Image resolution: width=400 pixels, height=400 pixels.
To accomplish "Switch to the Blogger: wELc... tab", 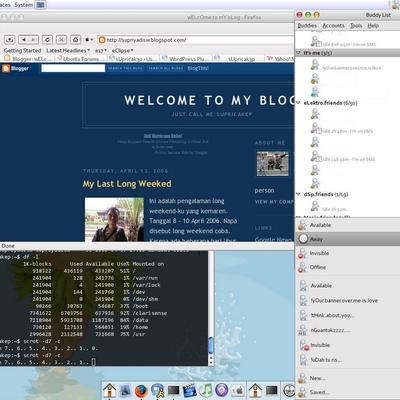I will (x=28, y=59).
